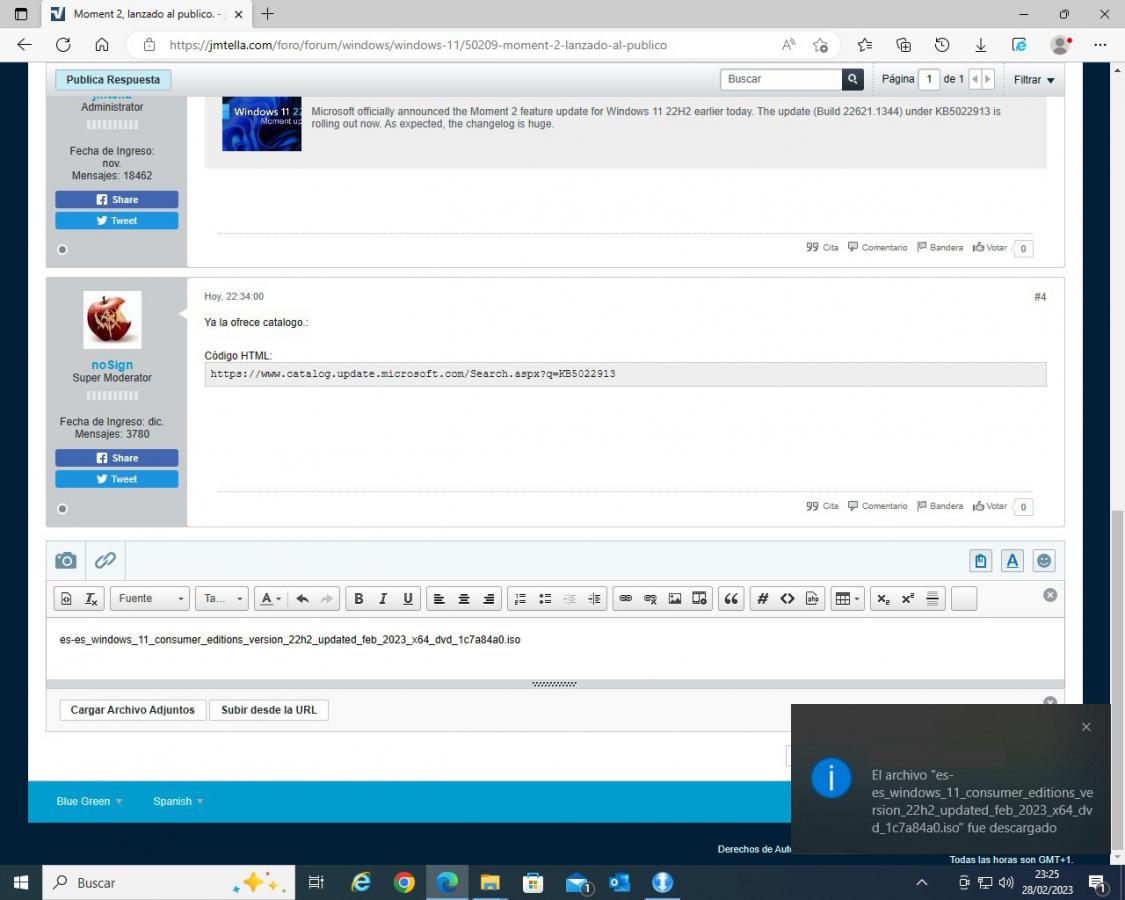Click the remove formatting icon

click(91, 599)
